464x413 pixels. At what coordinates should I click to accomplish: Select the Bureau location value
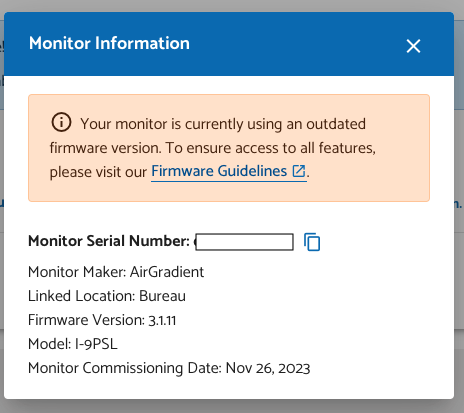click(x=162, y=296)
